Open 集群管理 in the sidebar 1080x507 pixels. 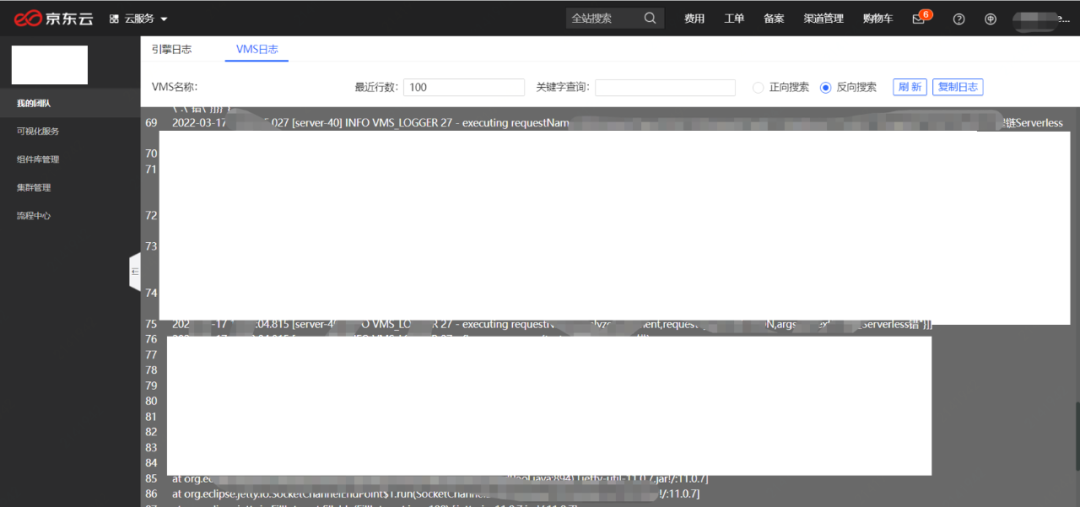pos(33,187)
